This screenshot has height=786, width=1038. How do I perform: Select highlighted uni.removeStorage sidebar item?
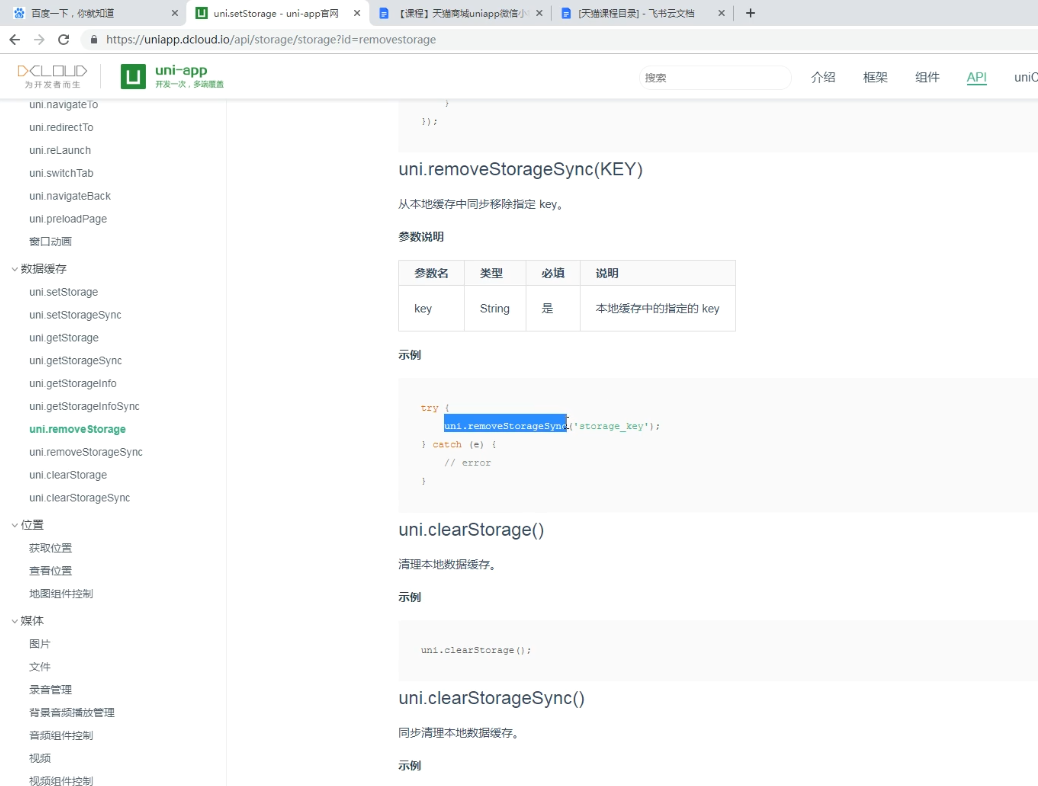[x=77, y=429]
